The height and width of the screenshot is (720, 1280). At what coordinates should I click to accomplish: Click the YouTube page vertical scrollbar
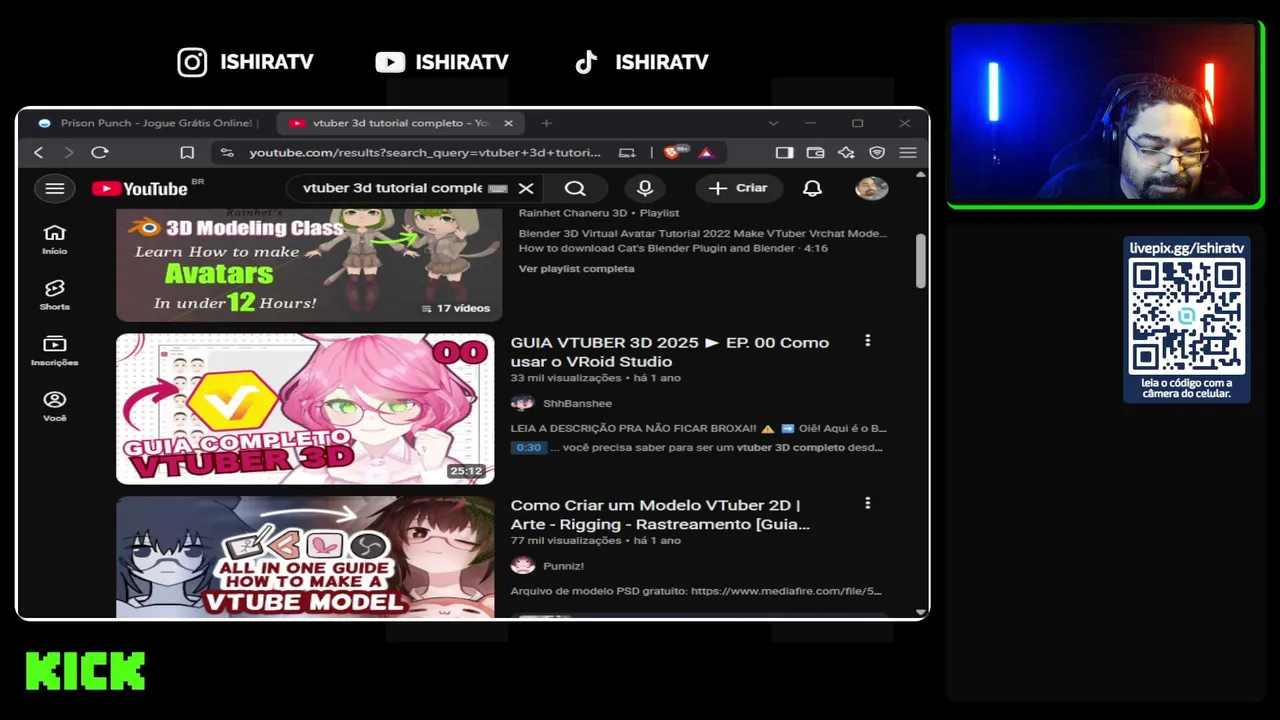click(x=921, y=261)
